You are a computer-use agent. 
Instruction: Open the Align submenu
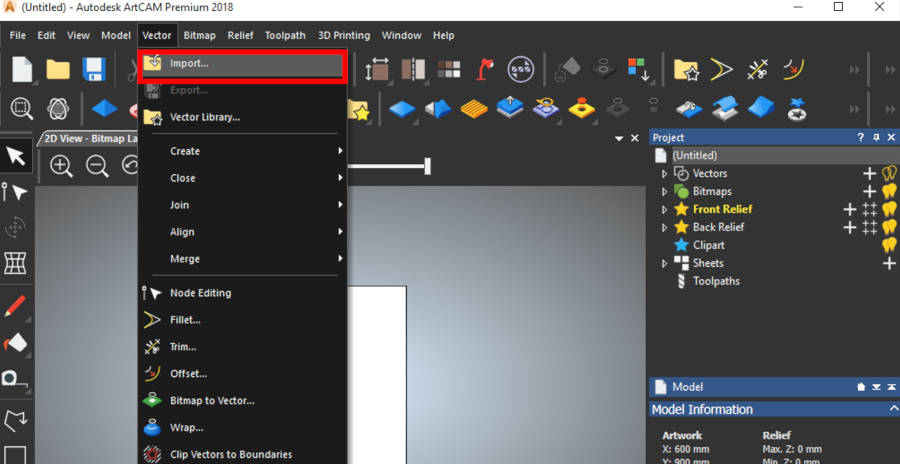(x=242, y=232)
